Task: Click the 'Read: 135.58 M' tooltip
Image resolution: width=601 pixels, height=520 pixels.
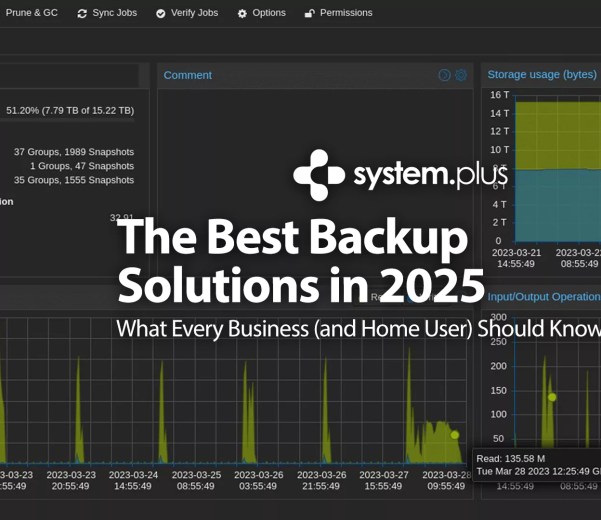Action: click(537, 465)
